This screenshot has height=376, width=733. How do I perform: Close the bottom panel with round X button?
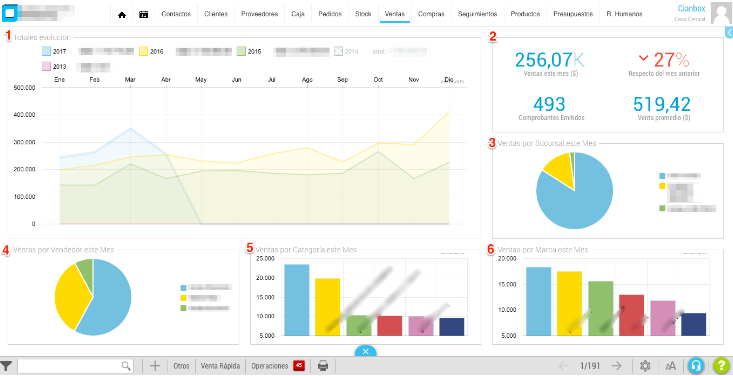click(x=366, y=351)
